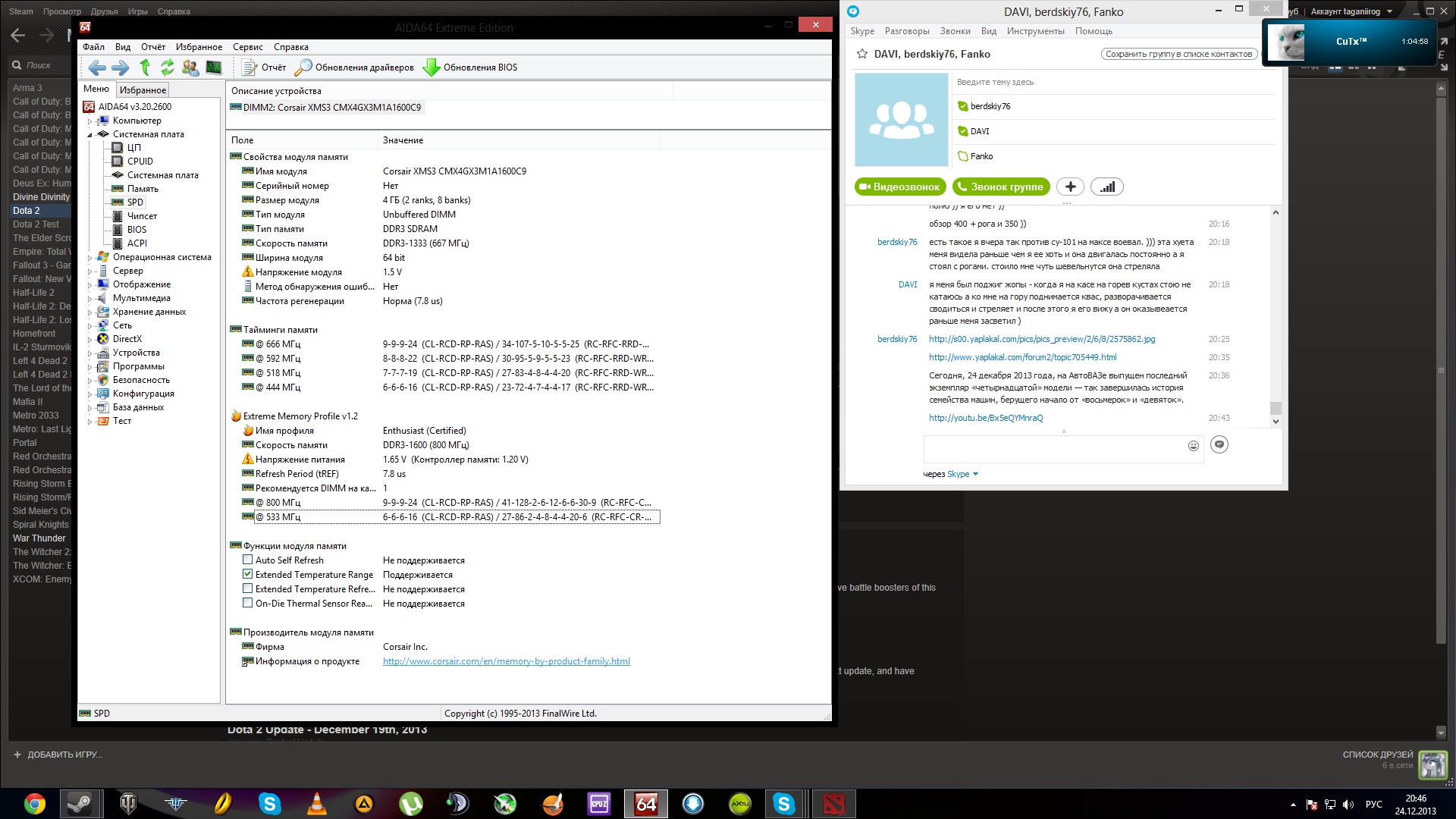Open the system monitor graph icon in AIDA64 toolbar

214,67
